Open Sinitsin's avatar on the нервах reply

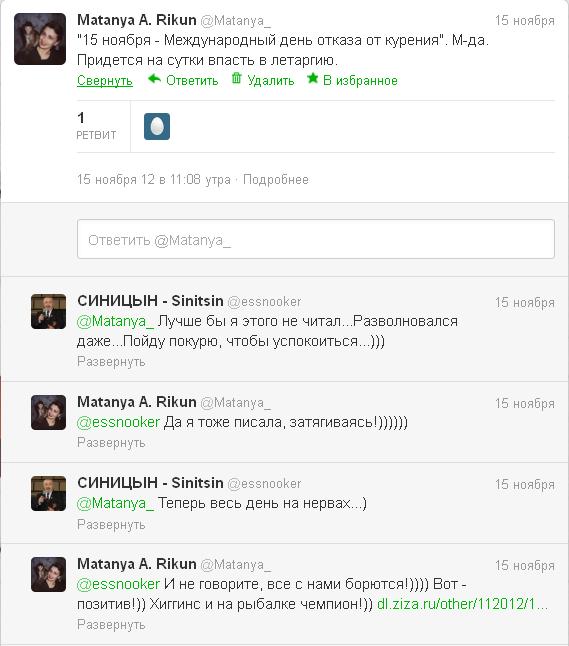pyautogui.click(x=48, y=494)
